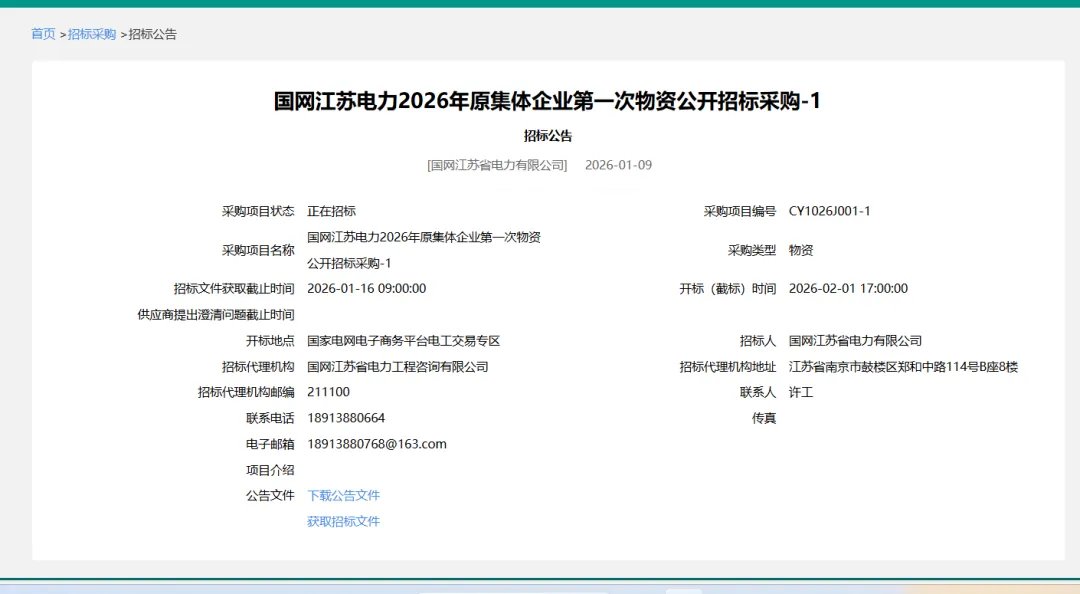
Task: Click the 招标代理机构地址 label
Action: (x=727, y=367)
